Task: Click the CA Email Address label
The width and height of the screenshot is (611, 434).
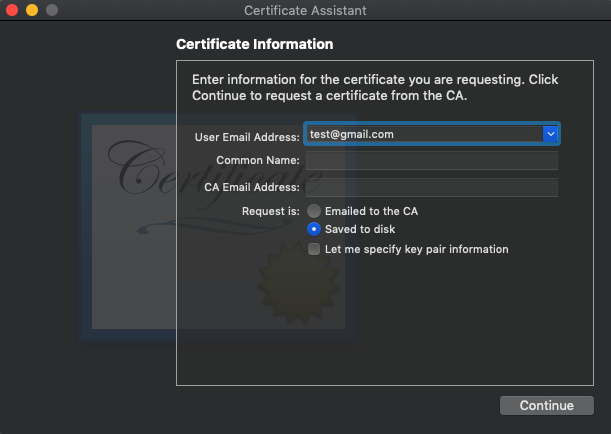Action: coord(251,188)
